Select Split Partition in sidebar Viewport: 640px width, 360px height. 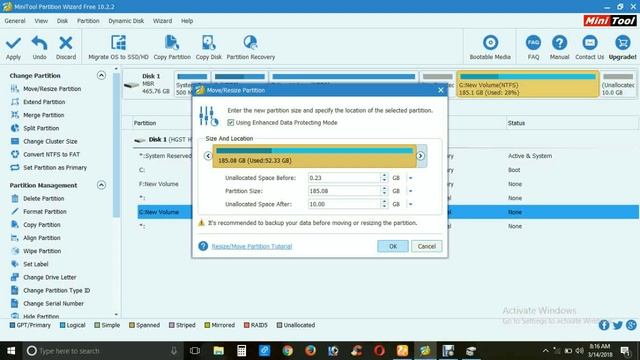pos(41,128)
